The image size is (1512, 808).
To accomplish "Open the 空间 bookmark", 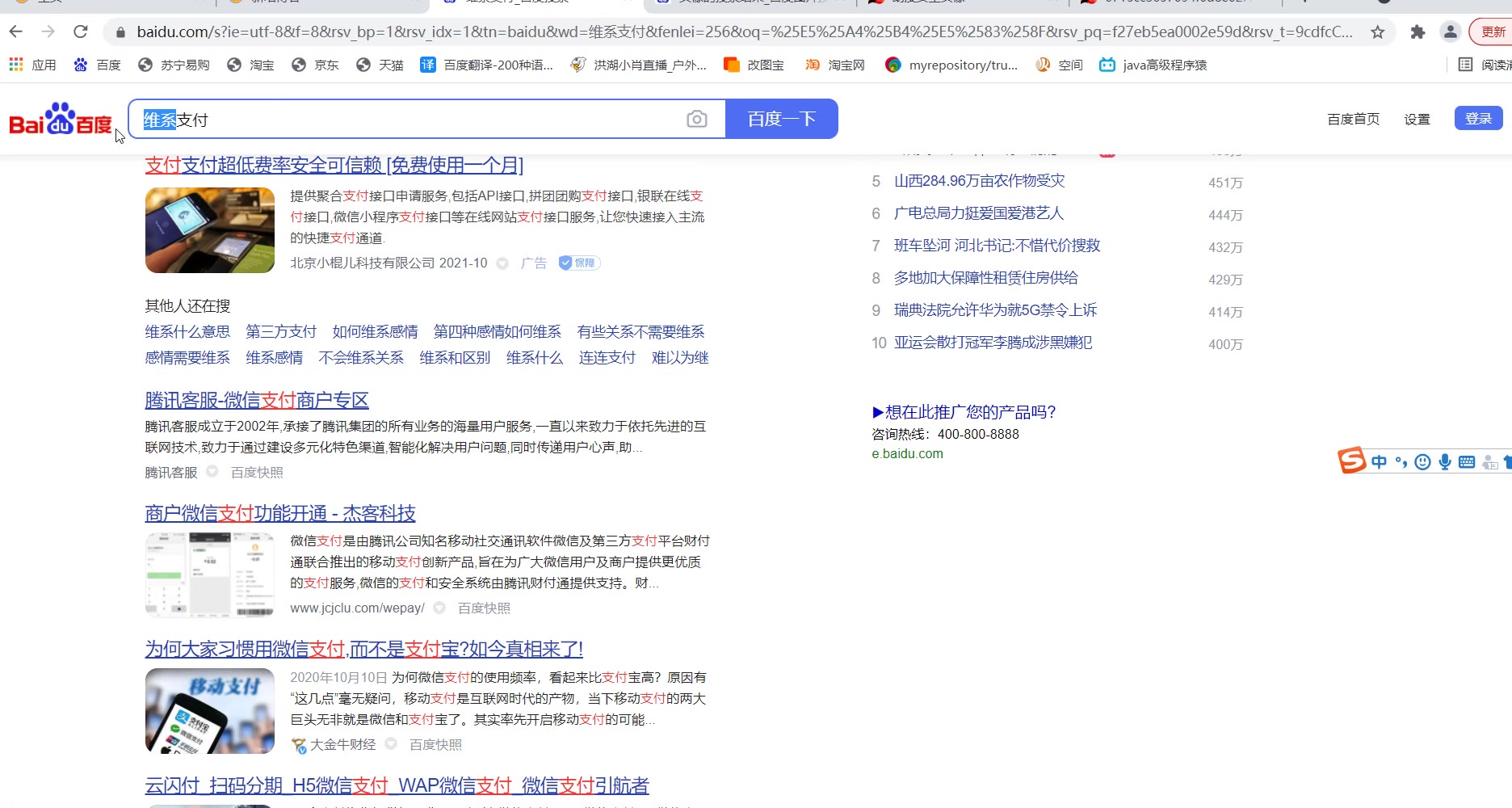I will (x=1059, y=65).
